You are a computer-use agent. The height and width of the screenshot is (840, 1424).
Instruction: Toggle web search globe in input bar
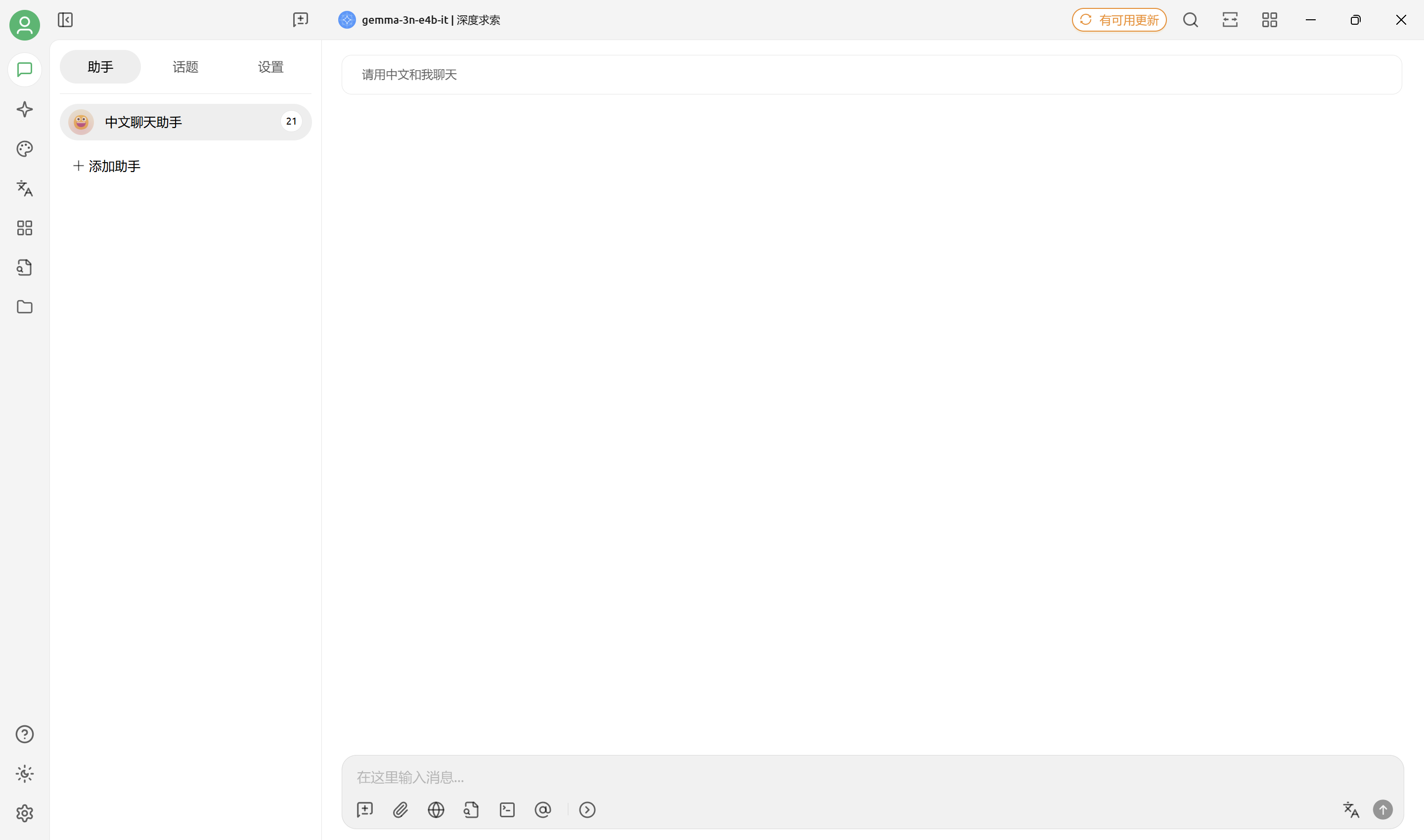[x=436, y=810]
